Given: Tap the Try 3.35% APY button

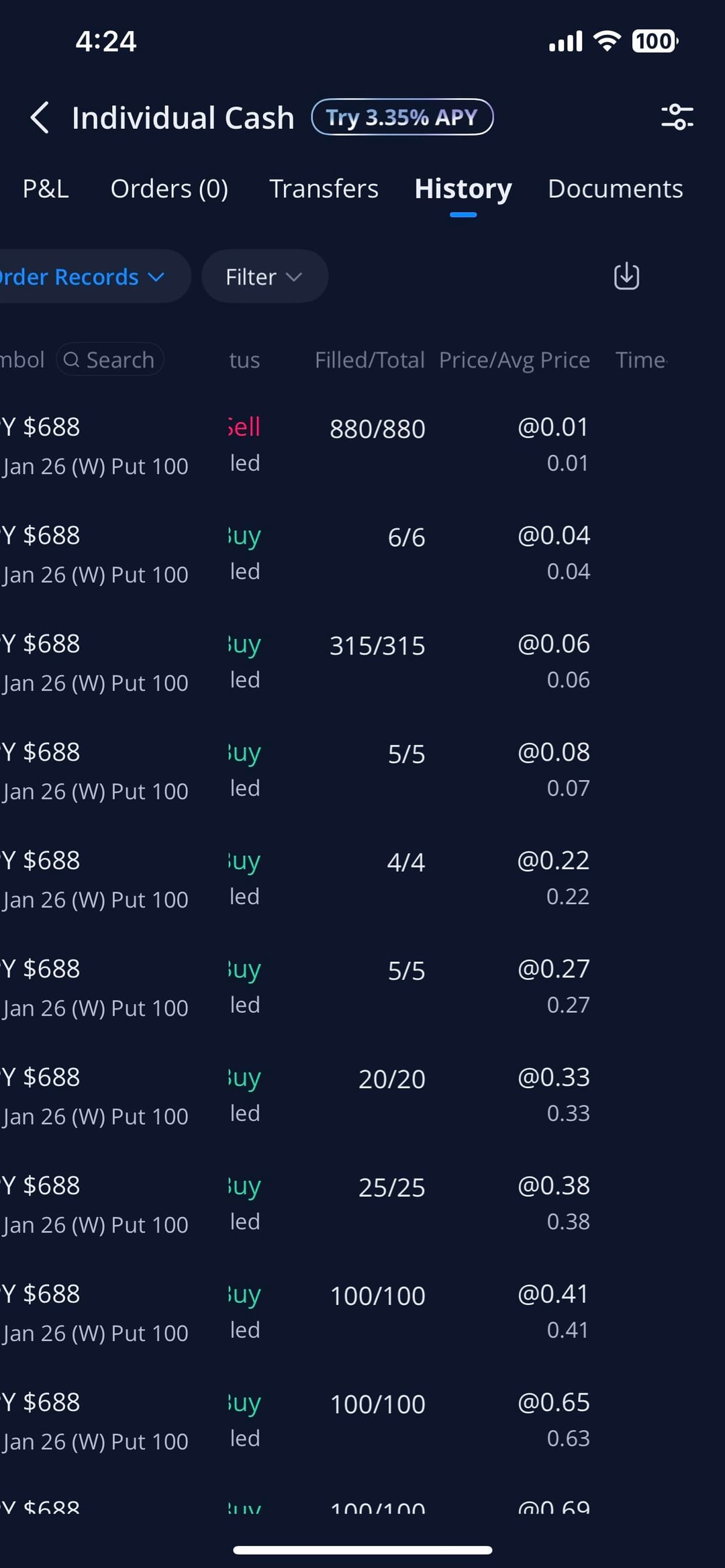Looking at the screenshot, I should tap(402, 117).
